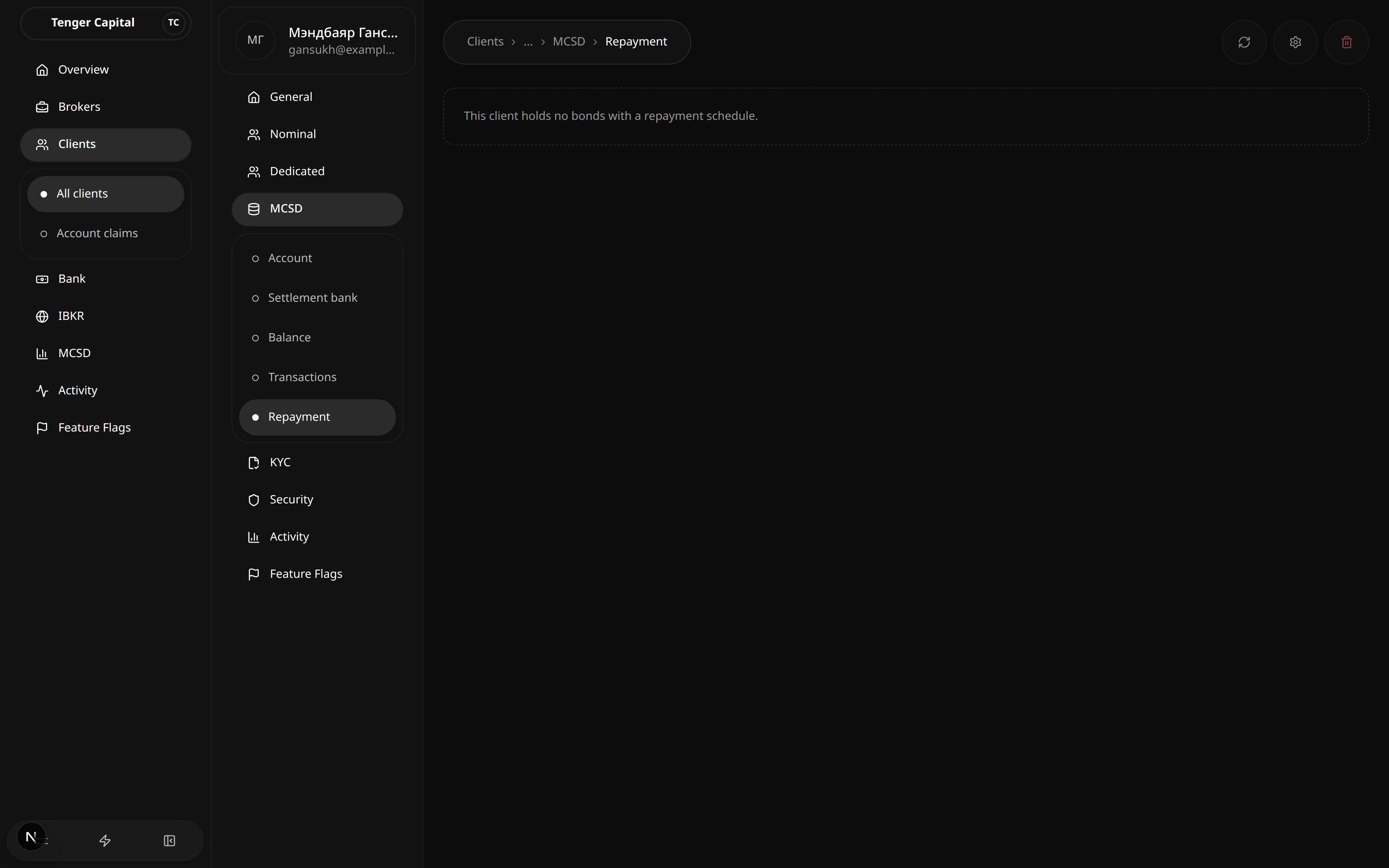This screenshot has width=1389, height=868.
Task: Click the MCSD chart icon in main sidebar
Action: pos(42,354)
